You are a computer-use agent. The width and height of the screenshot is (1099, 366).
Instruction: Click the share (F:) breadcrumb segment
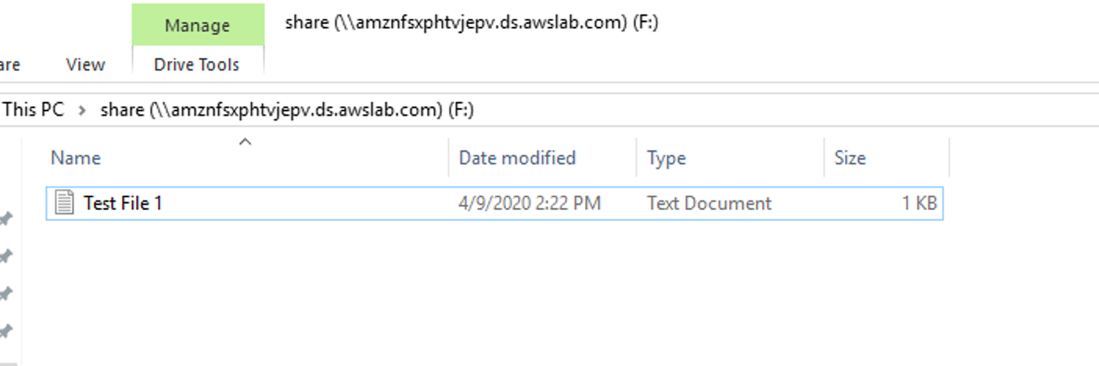coord(287,110)
